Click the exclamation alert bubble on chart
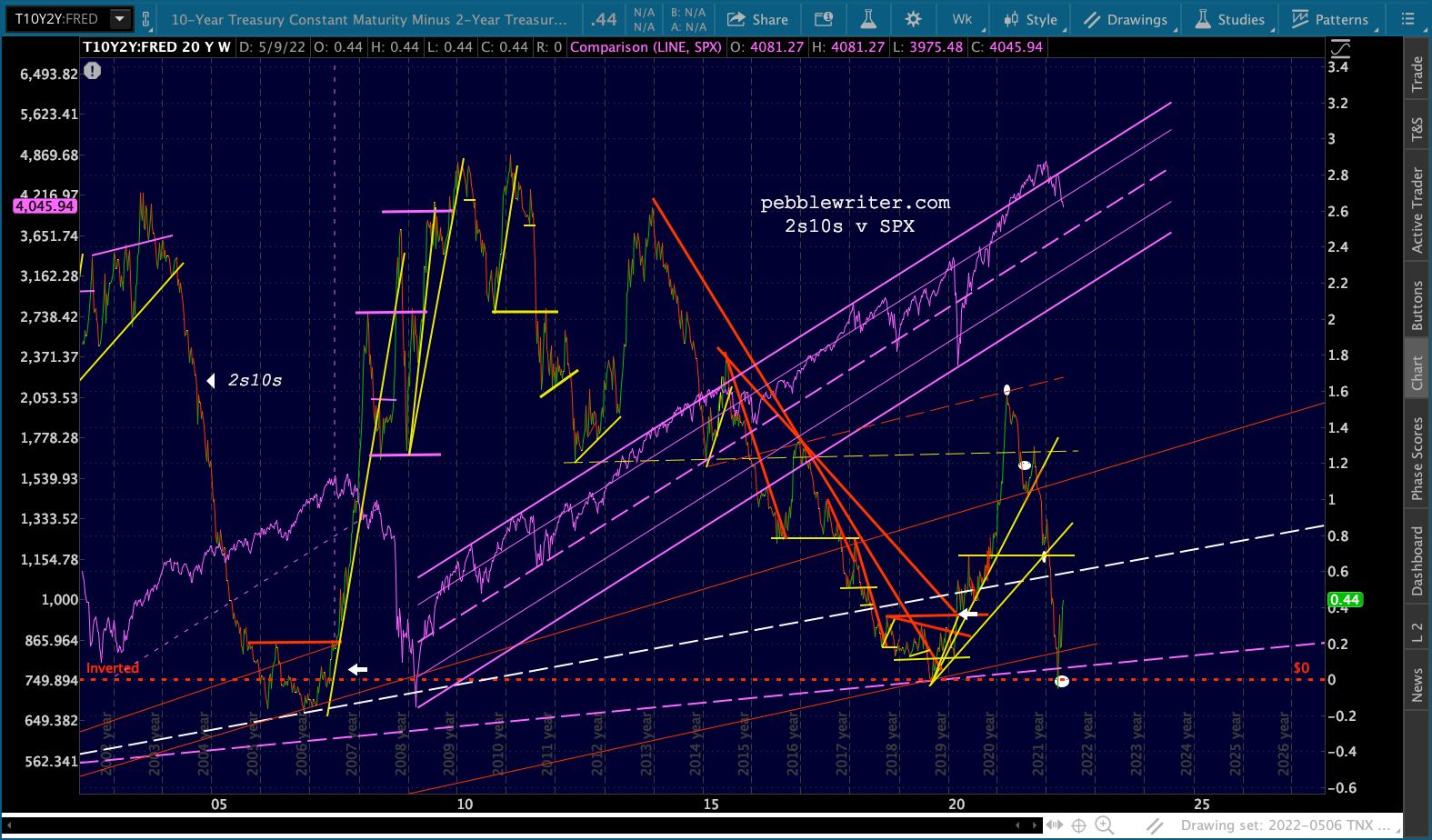The width and height of the screenshot is (1432, 840). click(93, 71)
